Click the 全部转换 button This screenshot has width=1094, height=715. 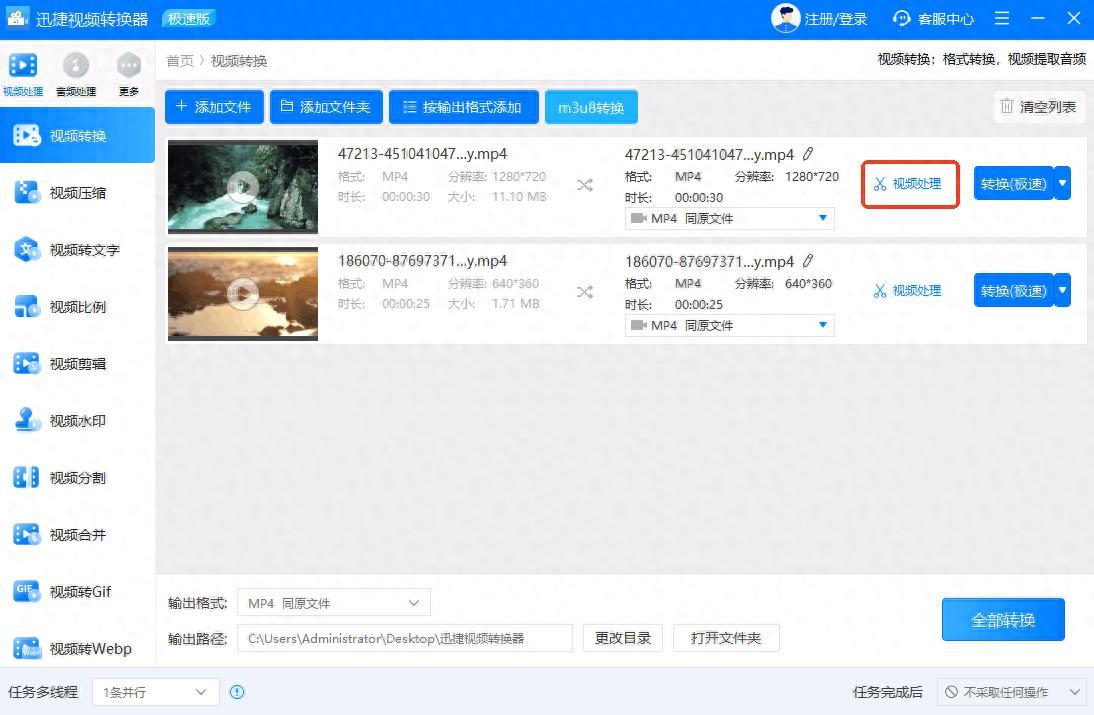(1002, 620)
